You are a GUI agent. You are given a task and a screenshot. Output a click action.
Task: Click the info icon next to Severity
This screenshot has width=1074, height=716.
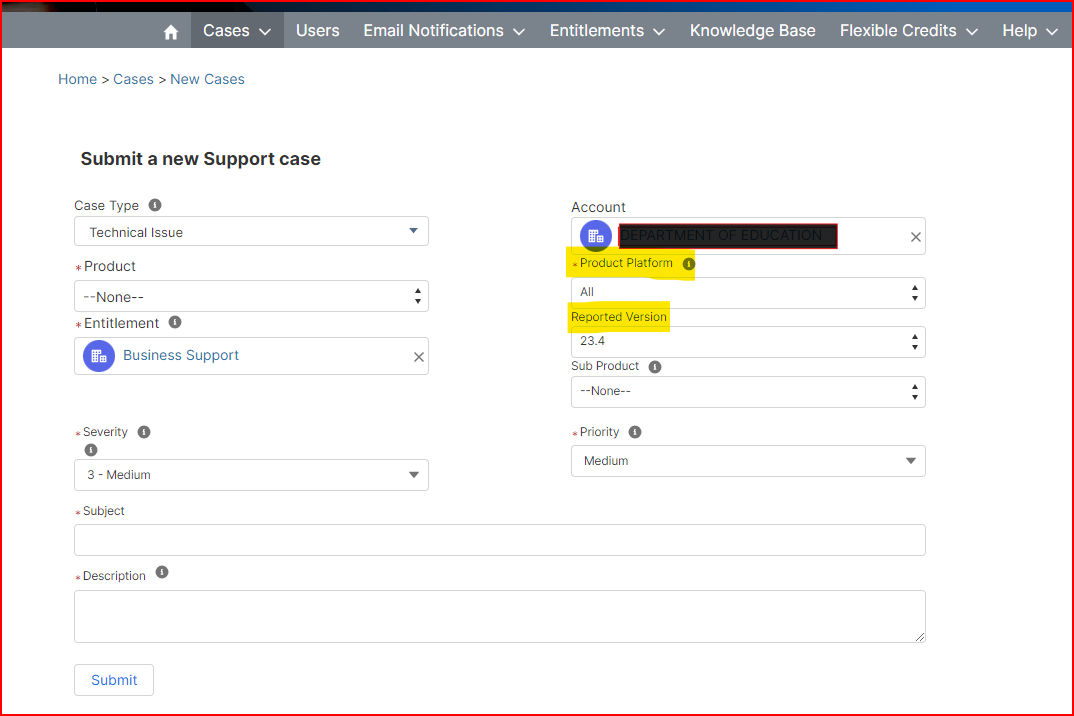click(143, 431)
